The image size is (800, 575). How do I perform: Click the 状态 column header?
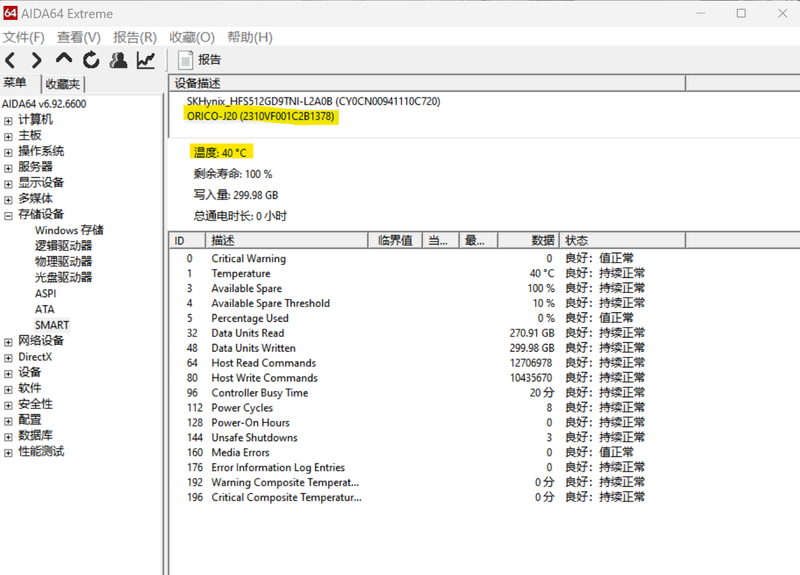[622, 240]
